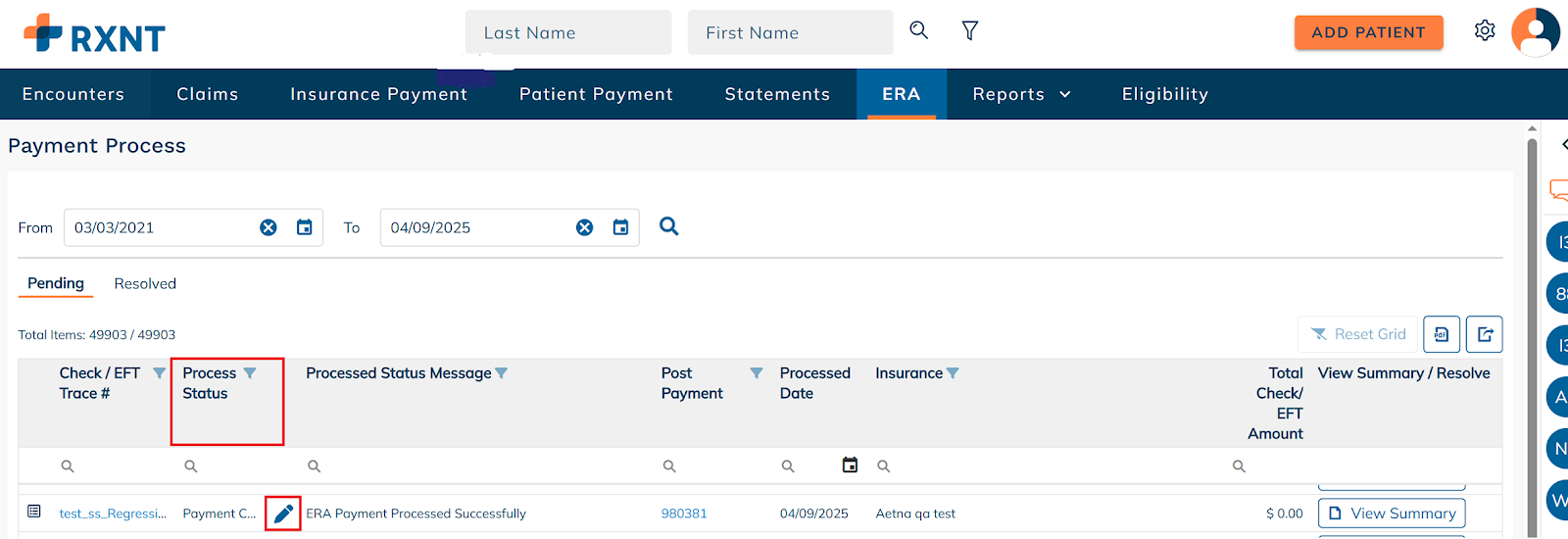This screenshot has height=539, width=1568.
Task: Click the View Summary button
Action: tap(1392, 514)
